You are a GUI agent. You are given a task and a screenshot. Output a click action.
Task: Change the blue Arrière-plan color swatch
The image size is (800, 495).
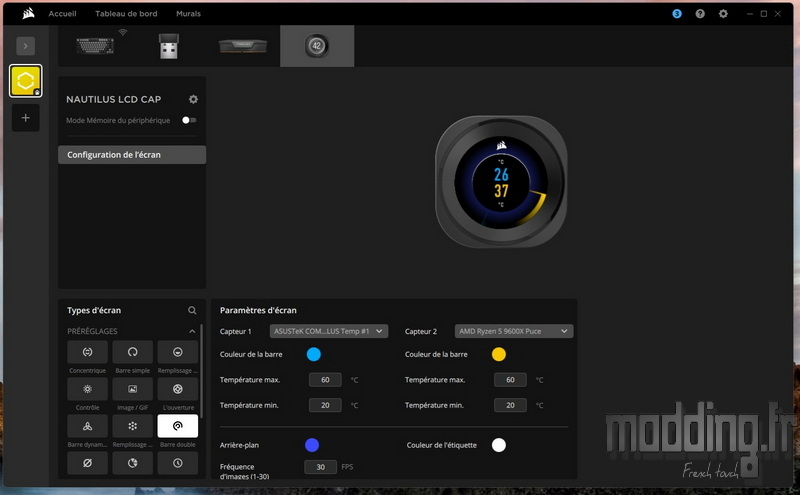[x=313, y=445]
